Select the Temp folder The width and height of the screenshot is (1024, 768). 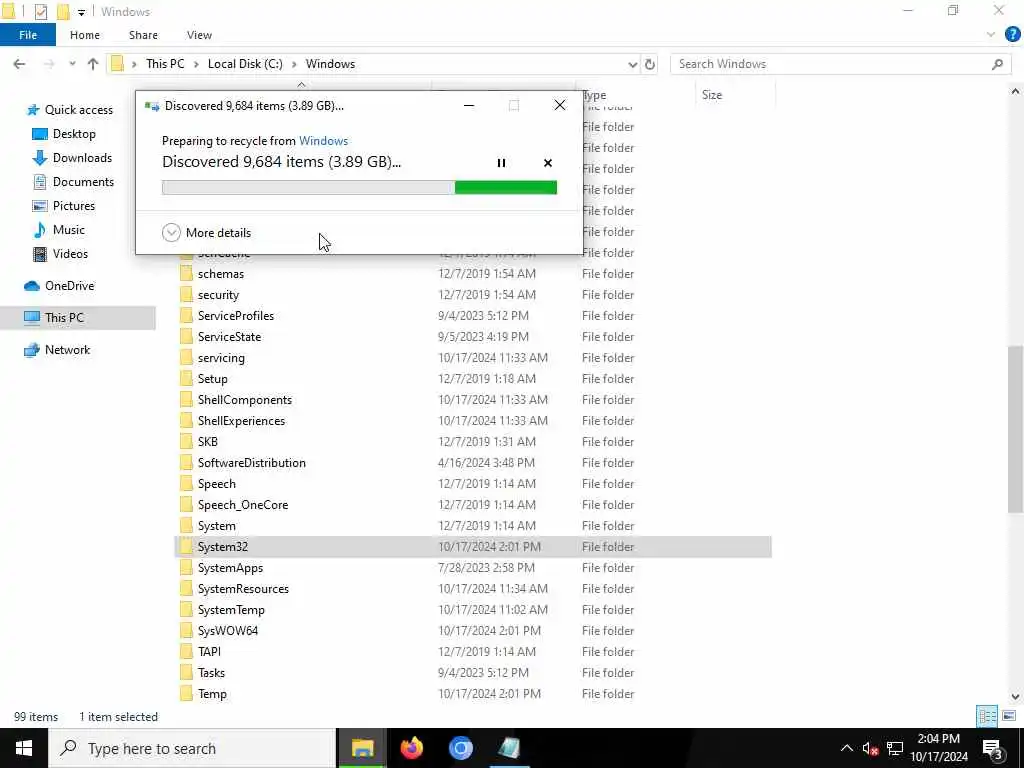(x=212, y=694)
